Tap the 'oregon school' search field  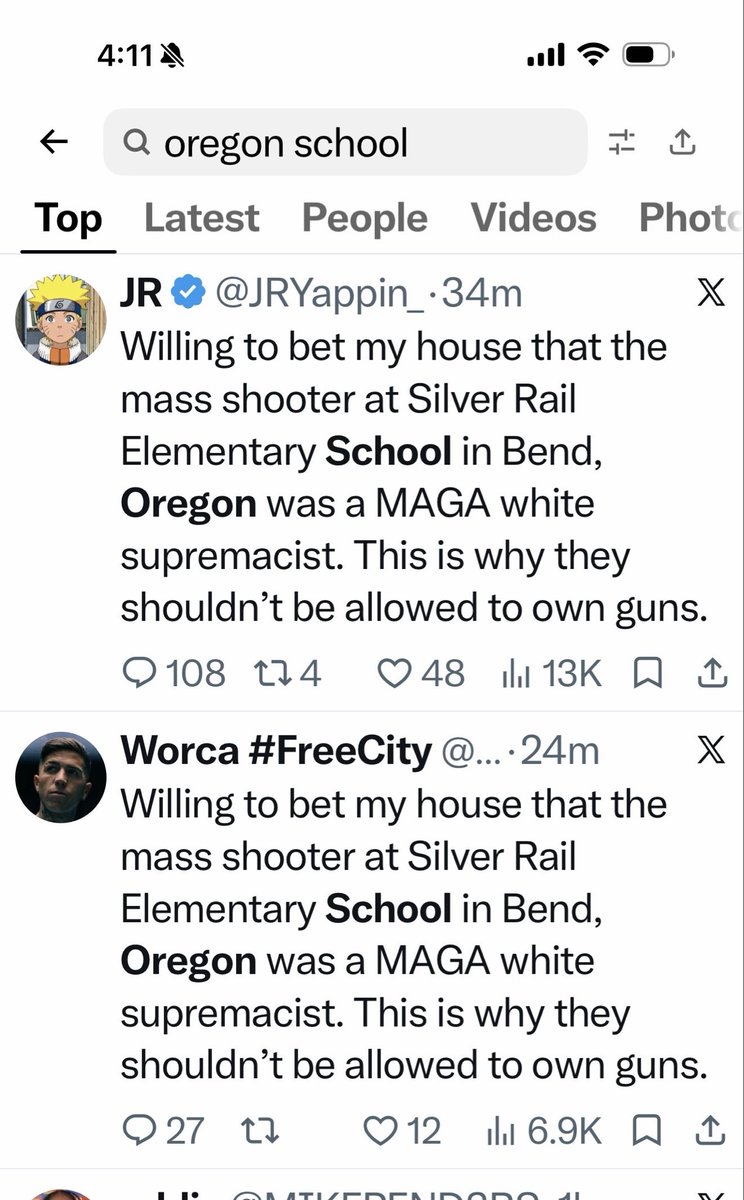[x=345, y=143]
